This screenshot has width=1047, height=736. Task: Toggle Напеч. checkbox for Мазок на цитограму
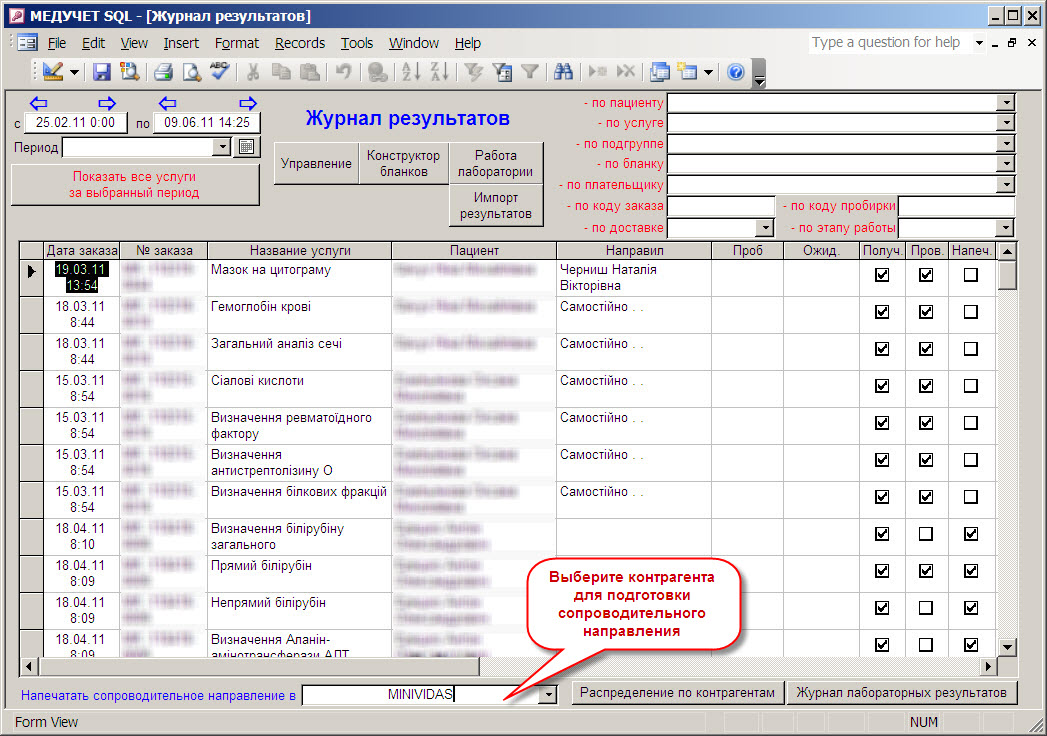pyautogui.click(x=971, y=274)
